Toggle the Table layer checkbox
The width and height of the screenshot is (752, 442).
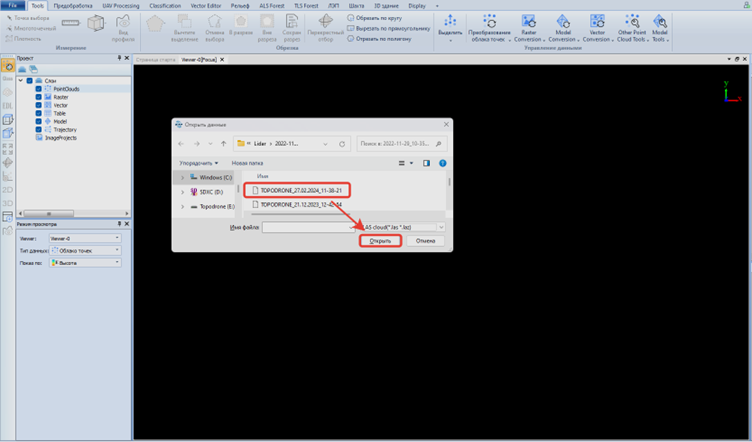[x=38, y=114]
